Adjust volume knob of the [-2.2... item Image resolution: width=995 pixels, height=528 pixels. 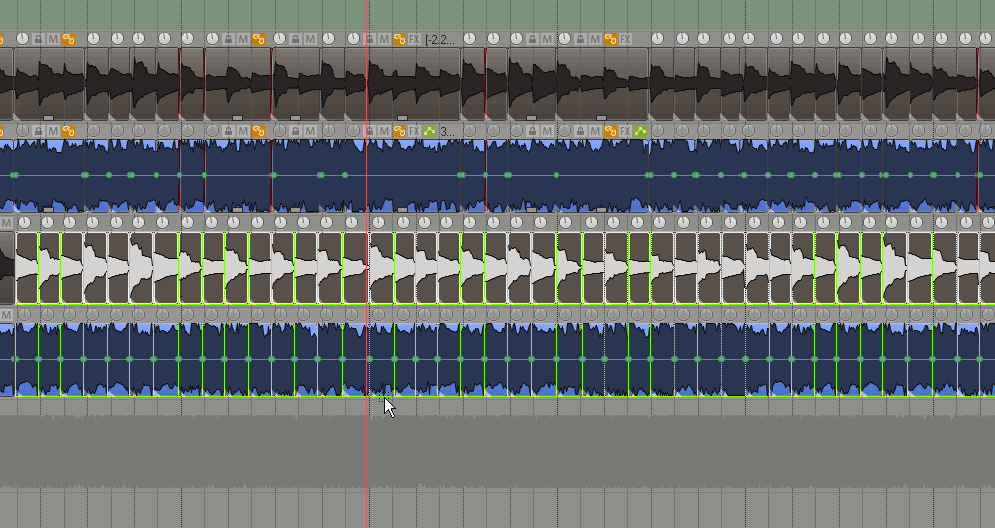tap(353, 39)
